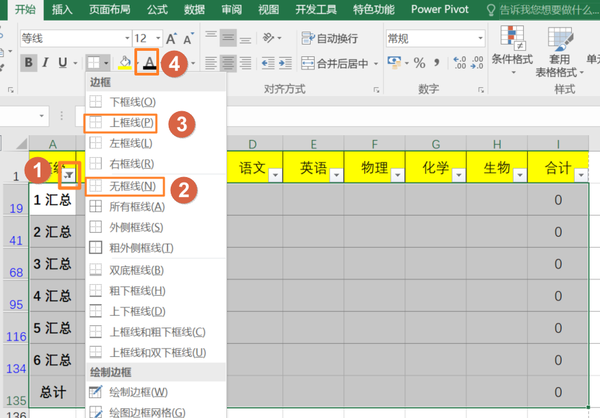
Task: Open filter dropdown on 英语 header
Action: [x=335, y=173]
